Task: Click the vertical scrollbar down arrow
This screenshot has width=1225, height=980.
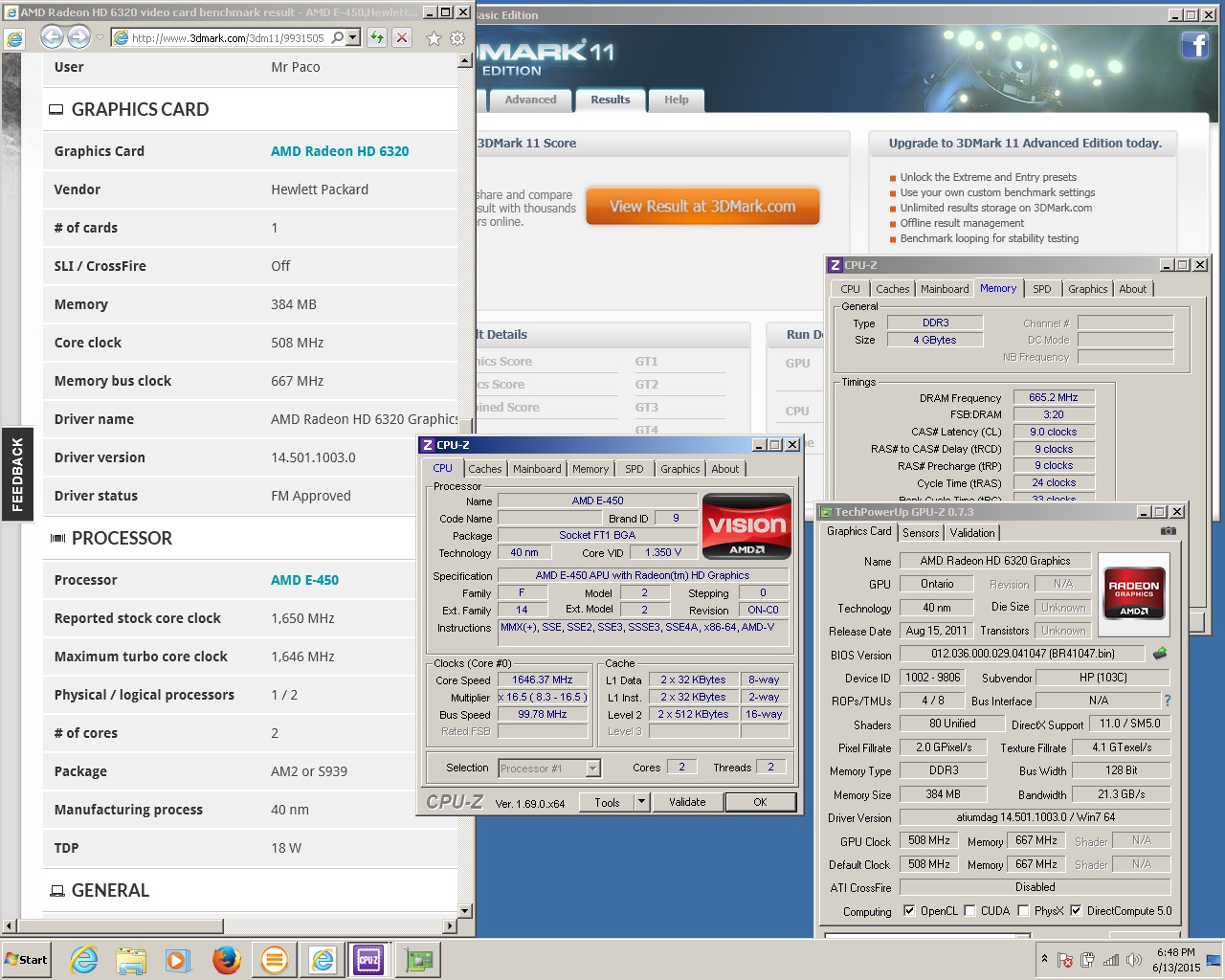Action: [x=465, y=911]
